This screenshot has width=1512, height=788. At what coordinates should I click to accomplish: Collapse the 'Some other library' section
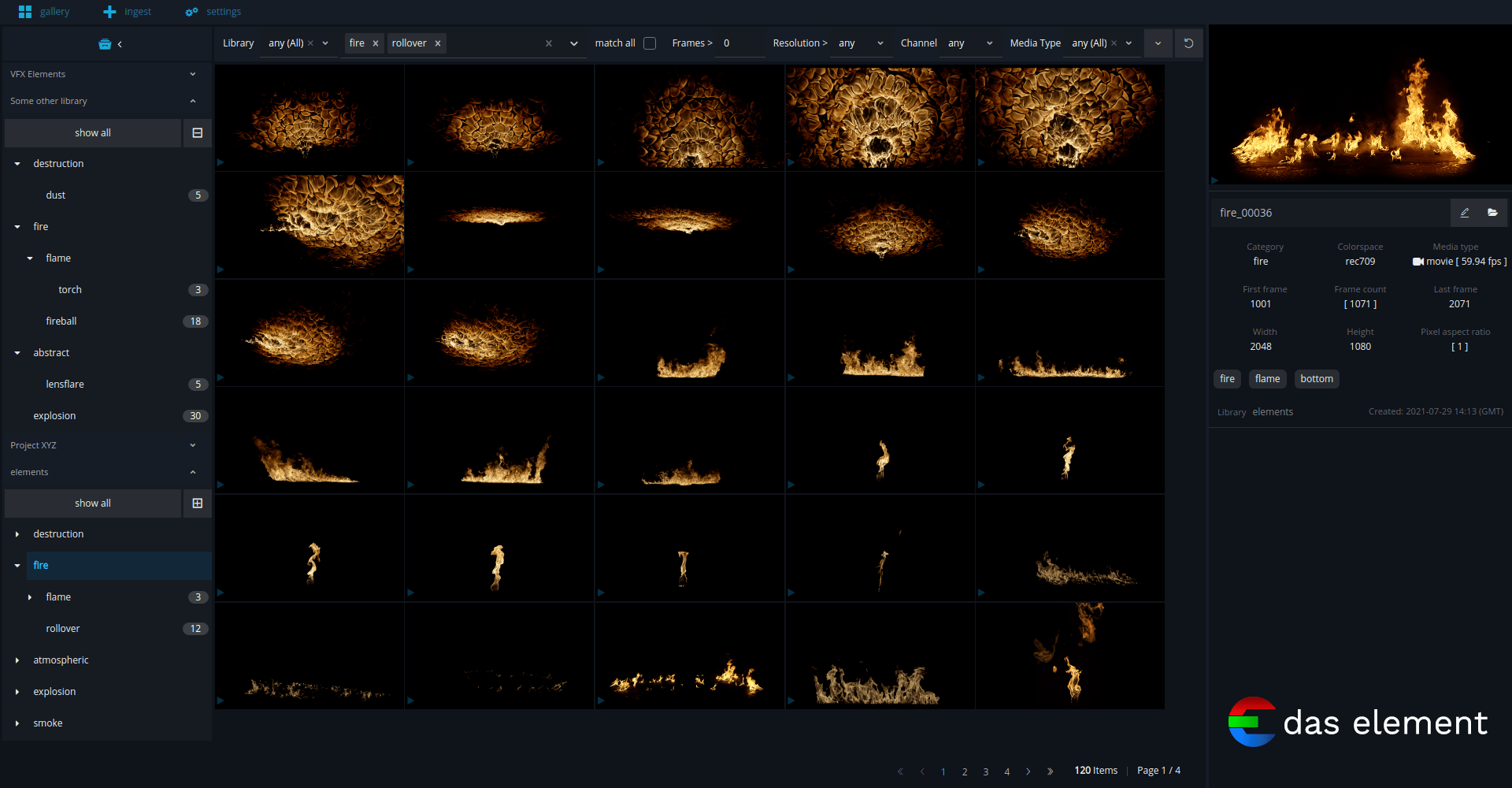tap(192, 101)
